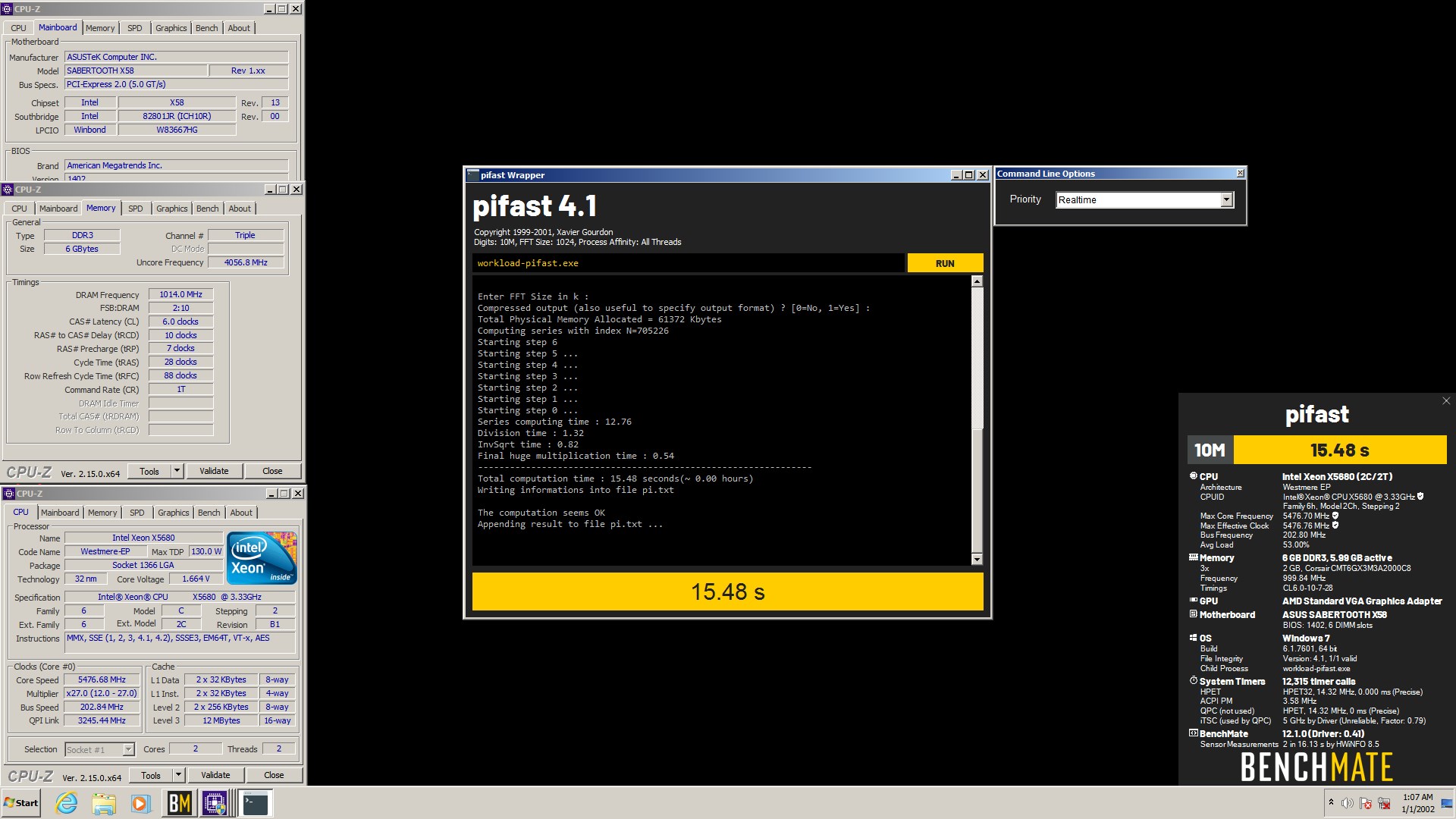Screen dimensions: 1456x819
Task: Open the Memory tab in the top CPU-Z window
Action: (x=100, y=28)
